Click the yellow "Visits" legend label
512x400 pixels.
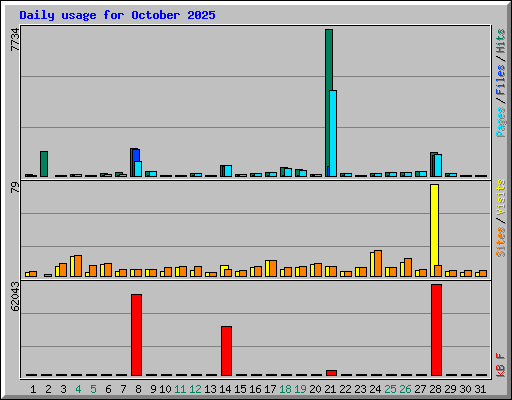click(500, 197)
